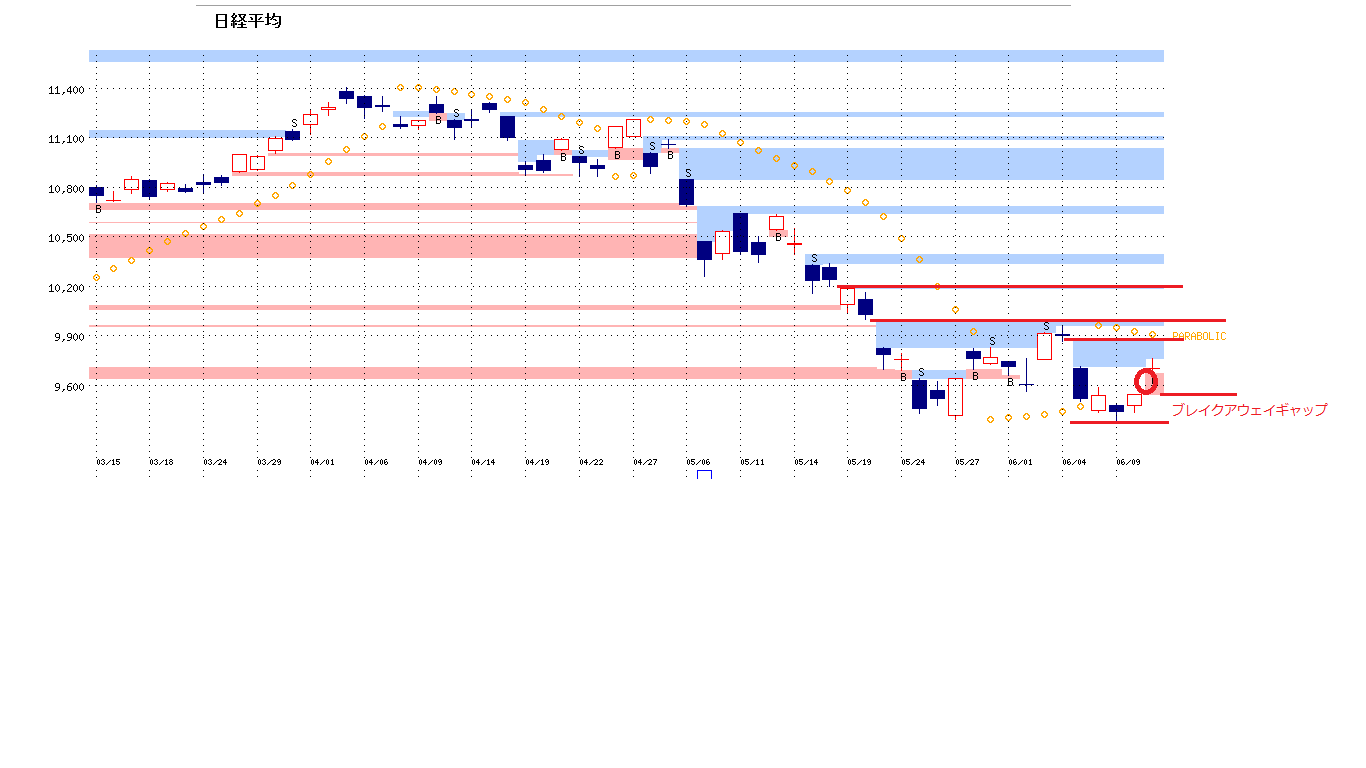The image size is (1366, 768).
Task: Click the red circle marker on the chart
Action: (1146, 381)
